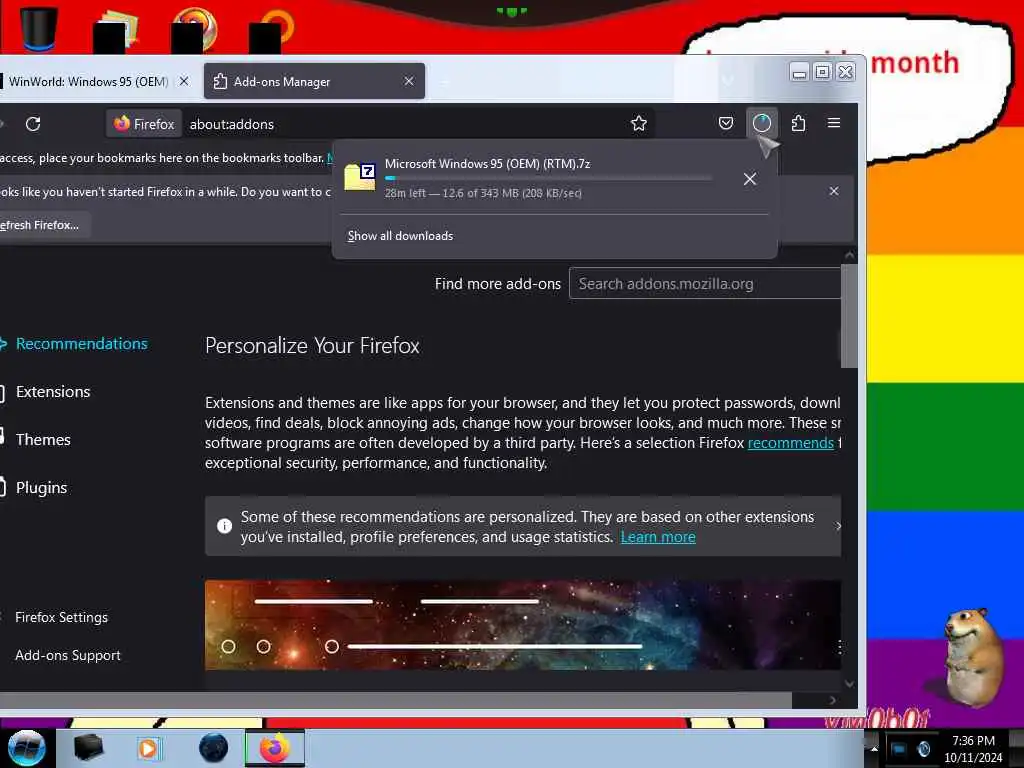The width and height of the screenshot is (1024, 768).
Task: Open the Extensions puzzle-piece toolbar icon
Action: 798,123
